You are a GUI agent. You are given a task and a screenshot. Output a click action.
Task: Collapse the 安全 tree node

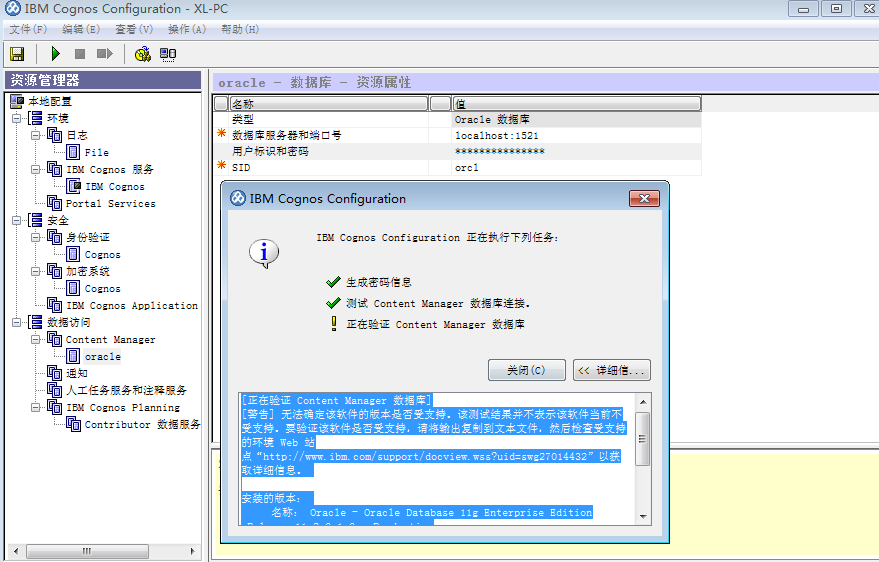(x=17, y=220)
